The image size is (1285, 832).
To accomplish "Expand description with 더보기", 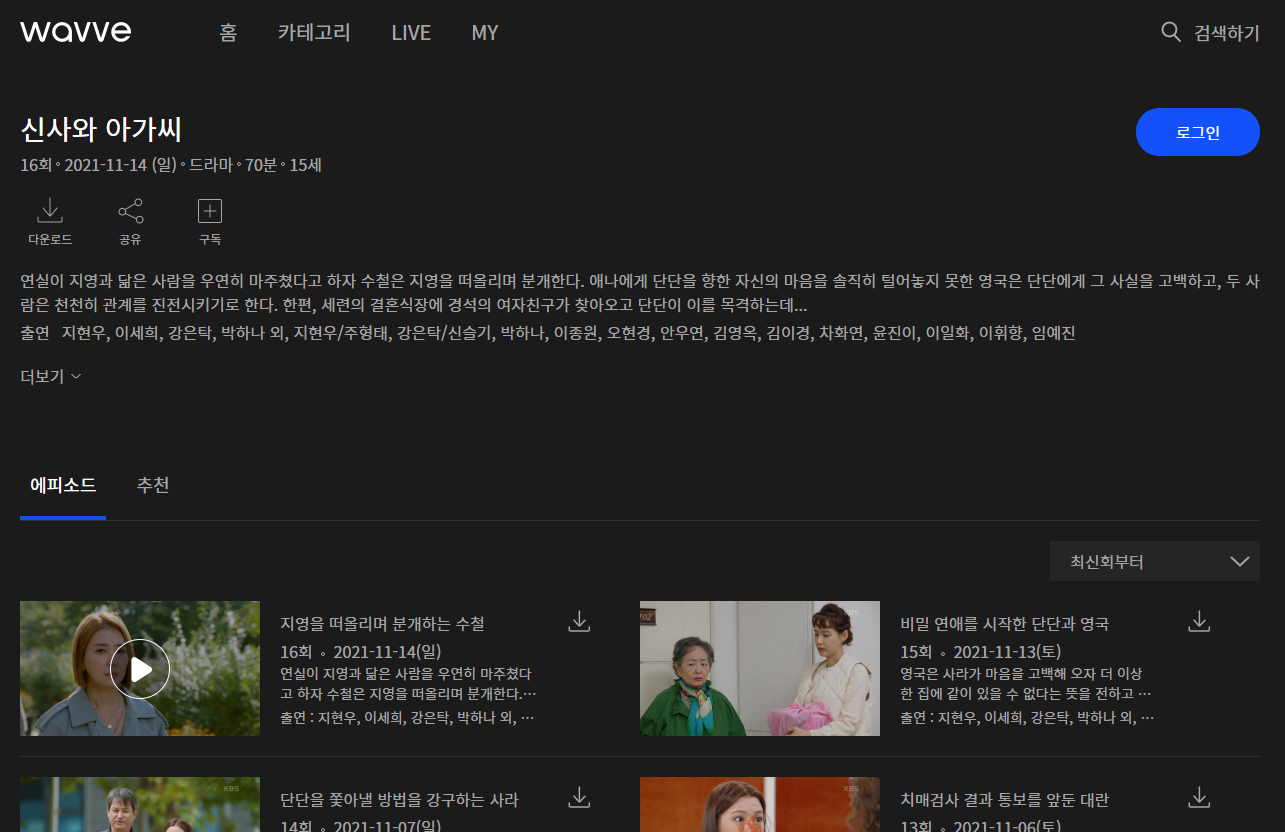I will click(51, 377).
